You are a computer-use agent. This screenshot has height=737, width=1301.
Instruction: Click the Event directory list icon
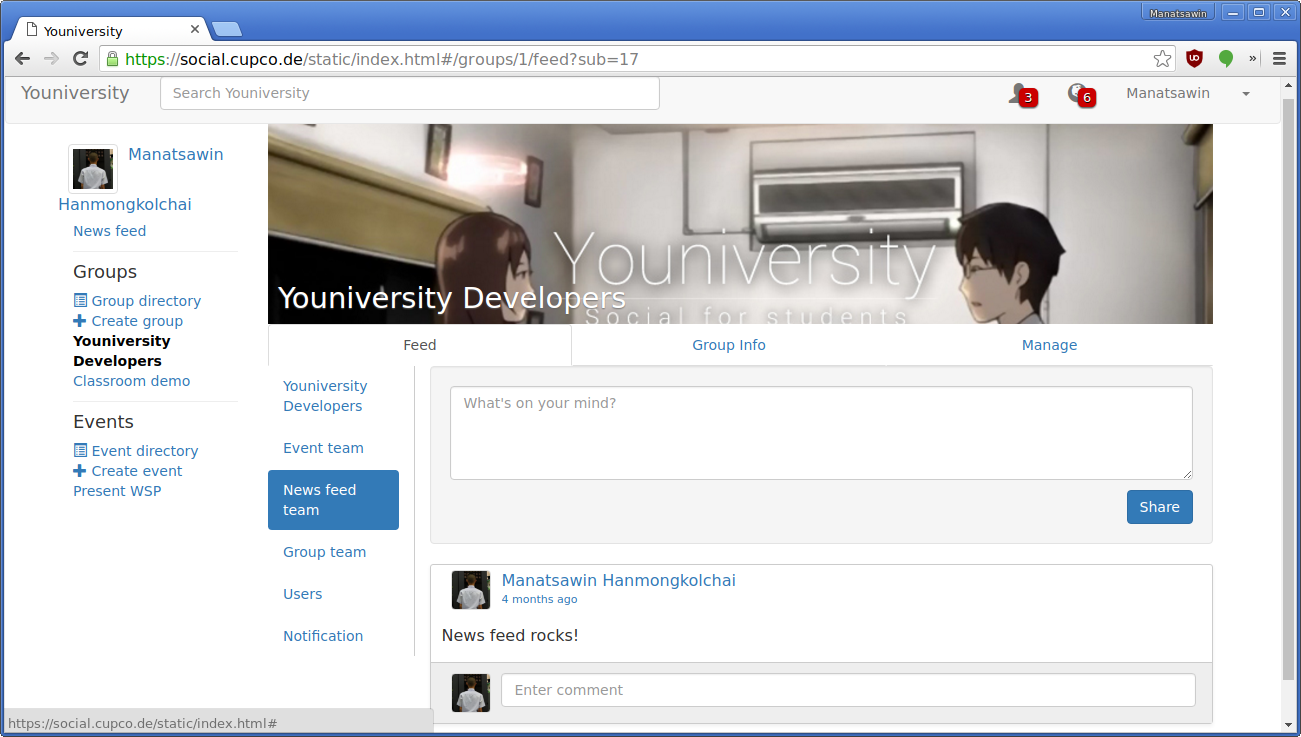pyautogui.click(x=80, y=451)
